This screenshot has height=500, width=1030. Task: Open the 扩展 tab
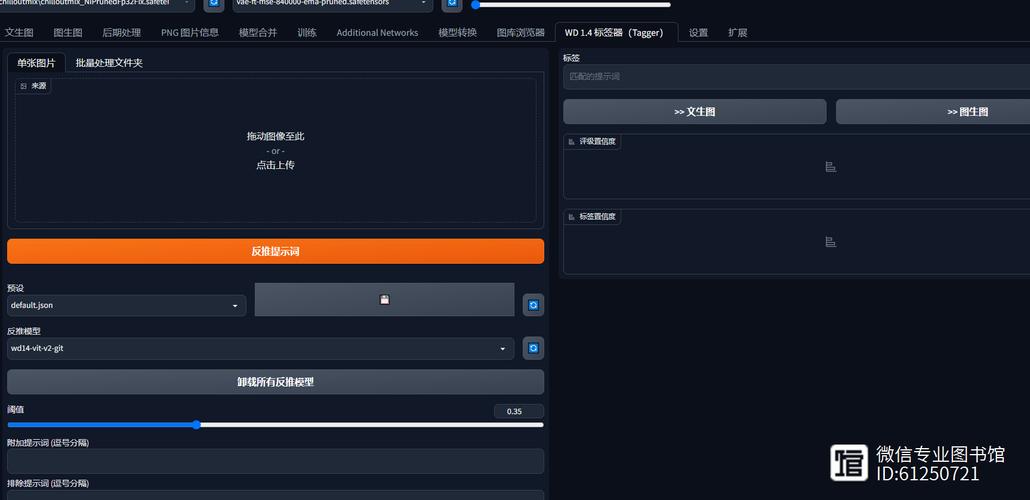738,32
